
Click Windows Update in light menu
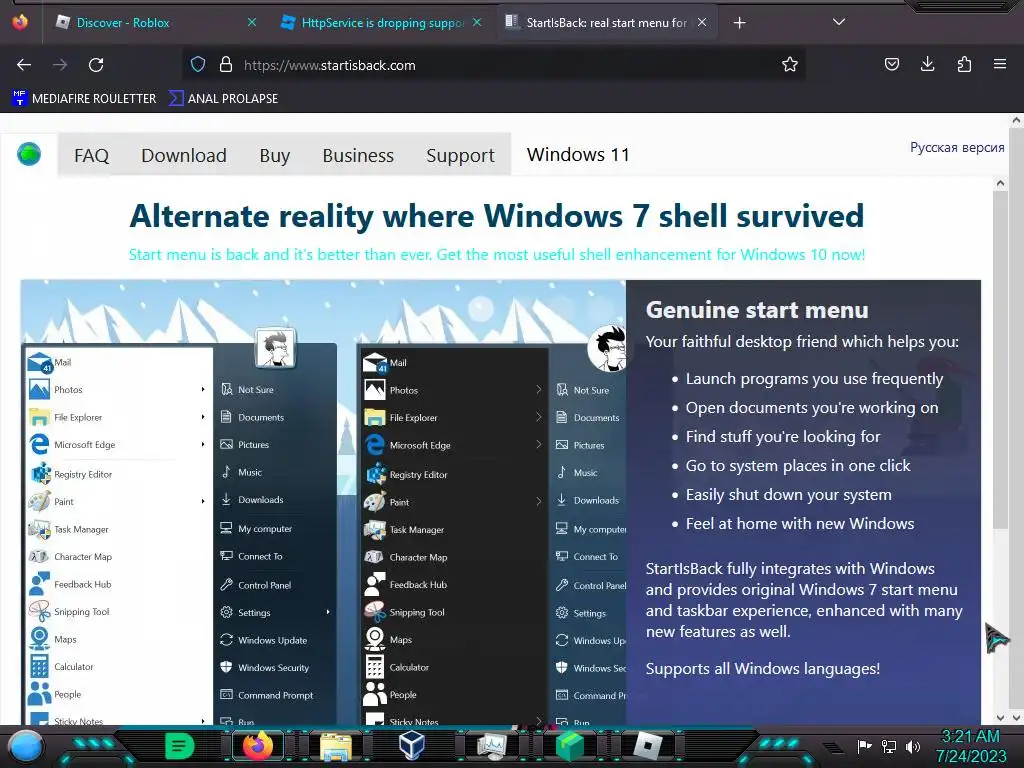[x=264, y=640]
